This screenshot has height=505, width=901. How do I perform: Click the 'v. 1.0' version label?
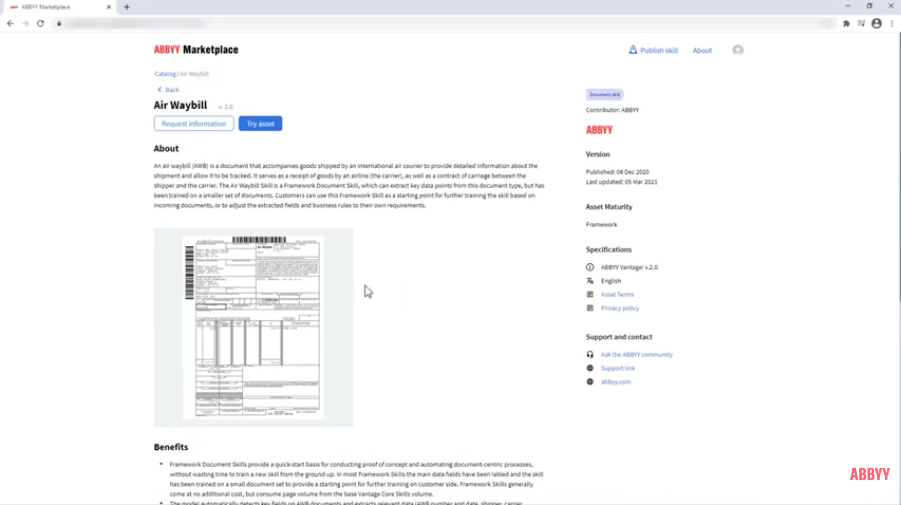pos(226,107)
